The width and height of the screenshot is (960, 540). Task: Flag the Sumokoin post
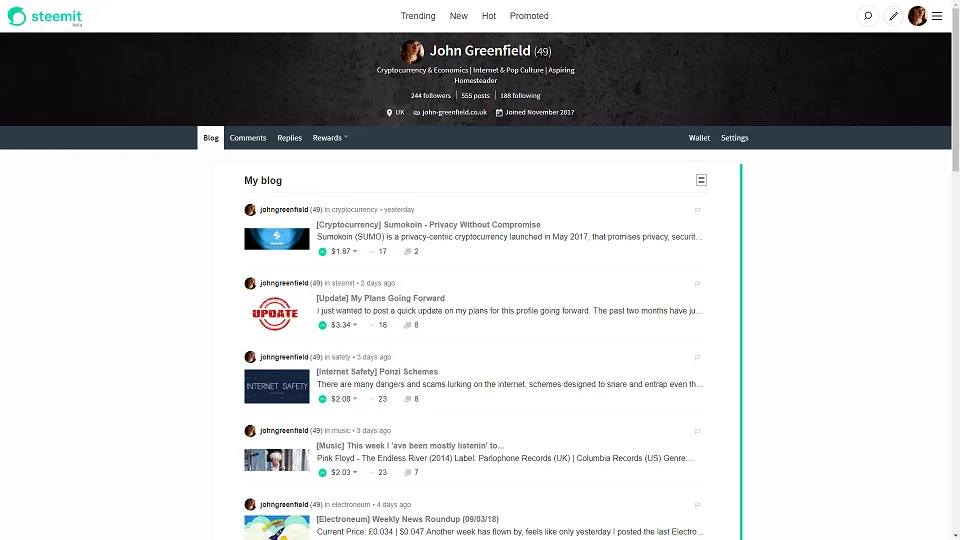coord(697,210)
